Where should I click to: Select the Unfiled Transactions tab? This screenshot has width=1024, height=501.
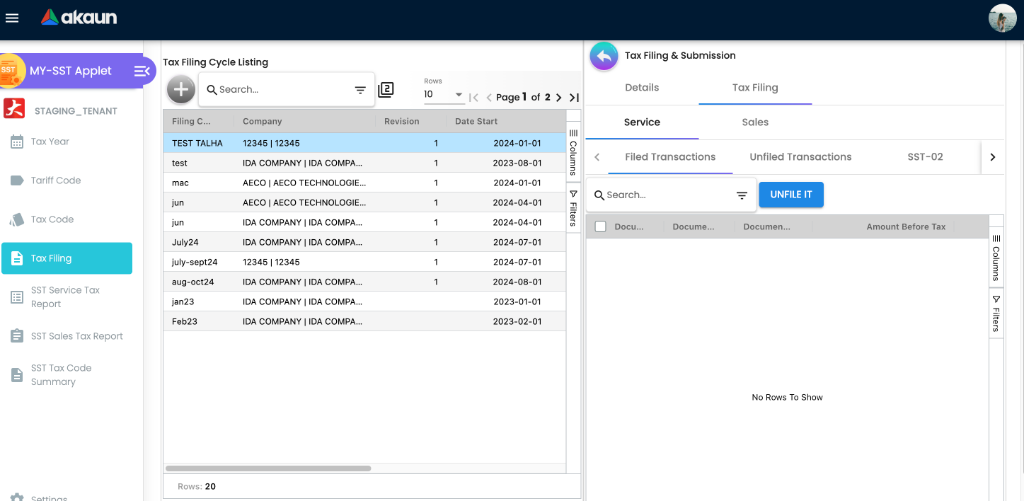tap(800, 157)
